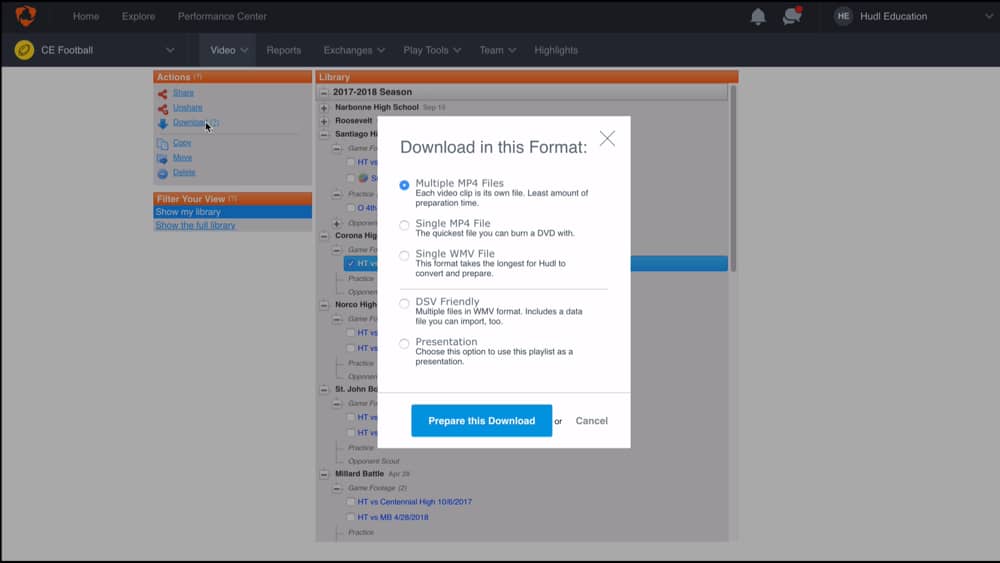
Task: Click the Unshare action icon
Action: 162,108
